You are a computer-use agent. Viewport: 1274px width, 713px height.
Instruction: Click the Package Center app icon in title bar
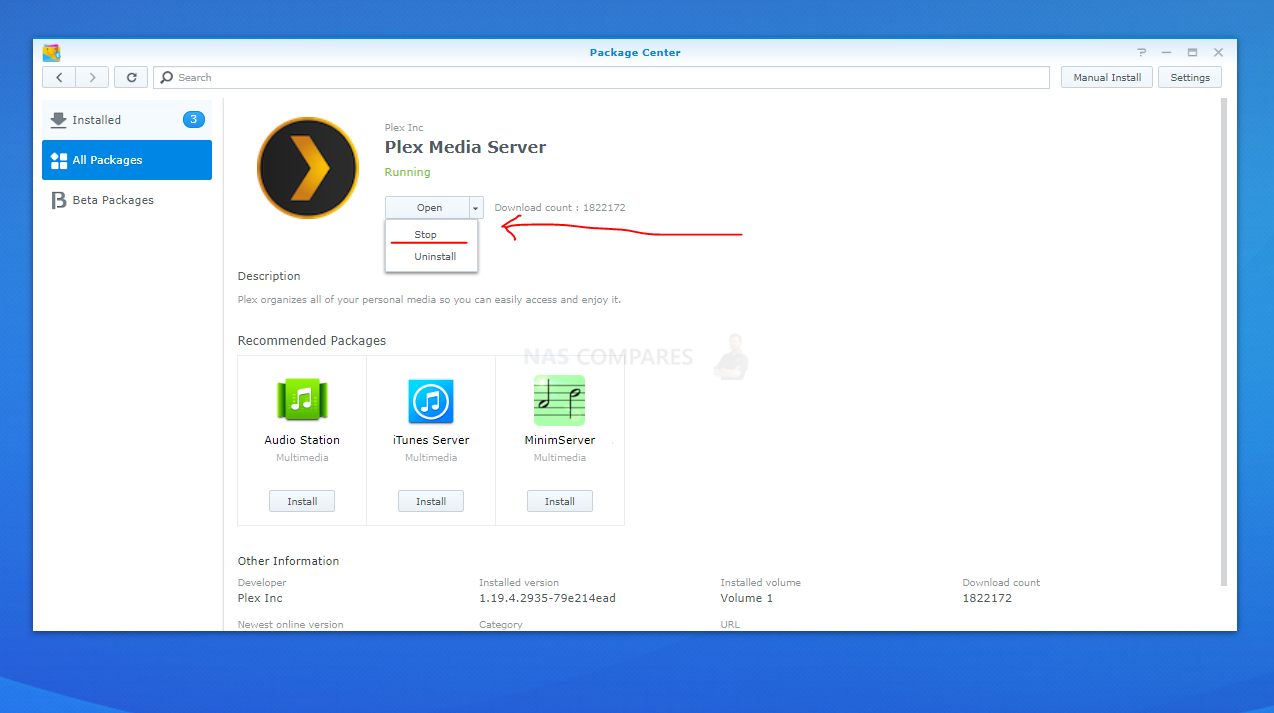coord(51,53)
